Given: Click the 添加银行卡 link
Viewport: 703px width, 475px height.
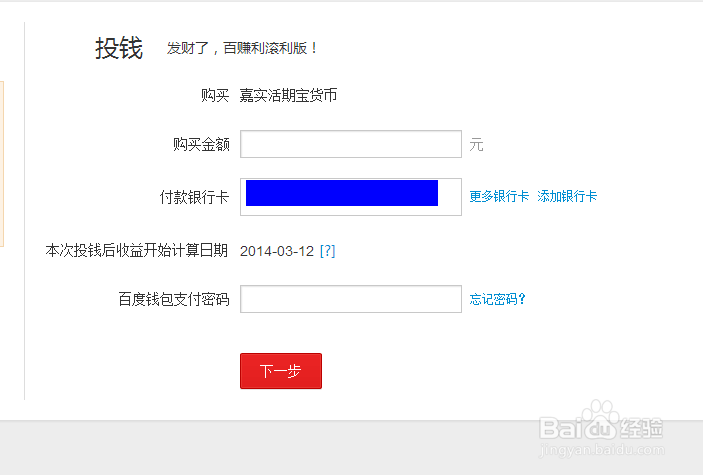Looking at the screenshot, I should 567,196.
